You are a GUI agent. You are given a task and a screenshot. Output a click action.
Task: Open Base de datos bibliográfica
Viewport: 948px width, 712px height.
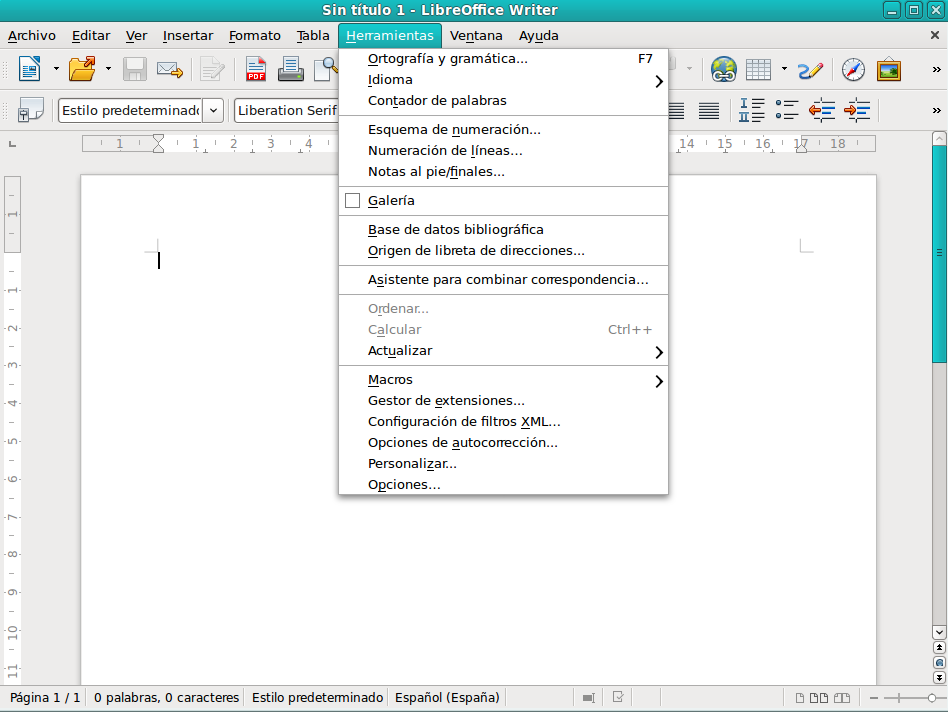click(503, 230)
